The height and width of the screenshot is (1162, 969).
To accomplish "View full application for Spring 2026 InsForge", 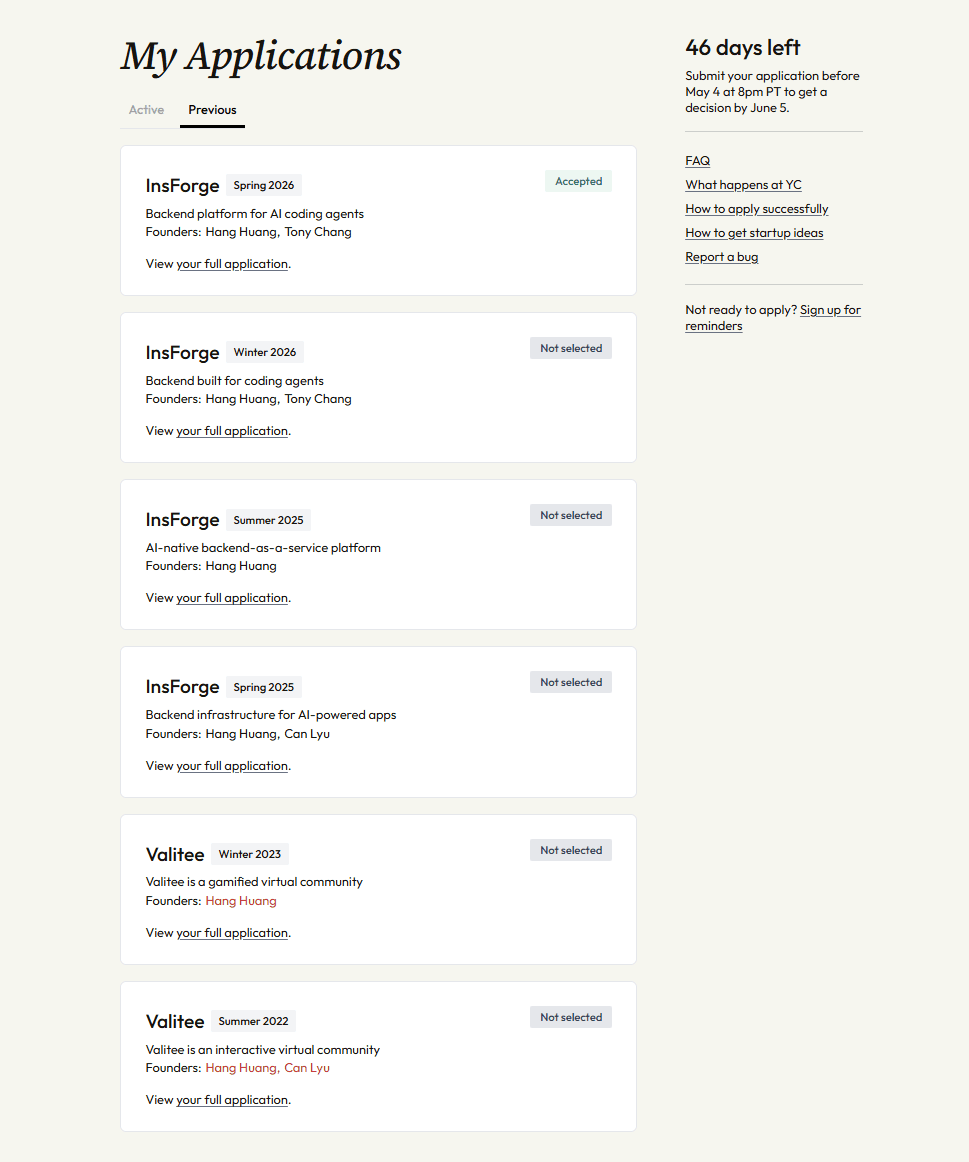I will pyautogui.click(x=232, y=263).
